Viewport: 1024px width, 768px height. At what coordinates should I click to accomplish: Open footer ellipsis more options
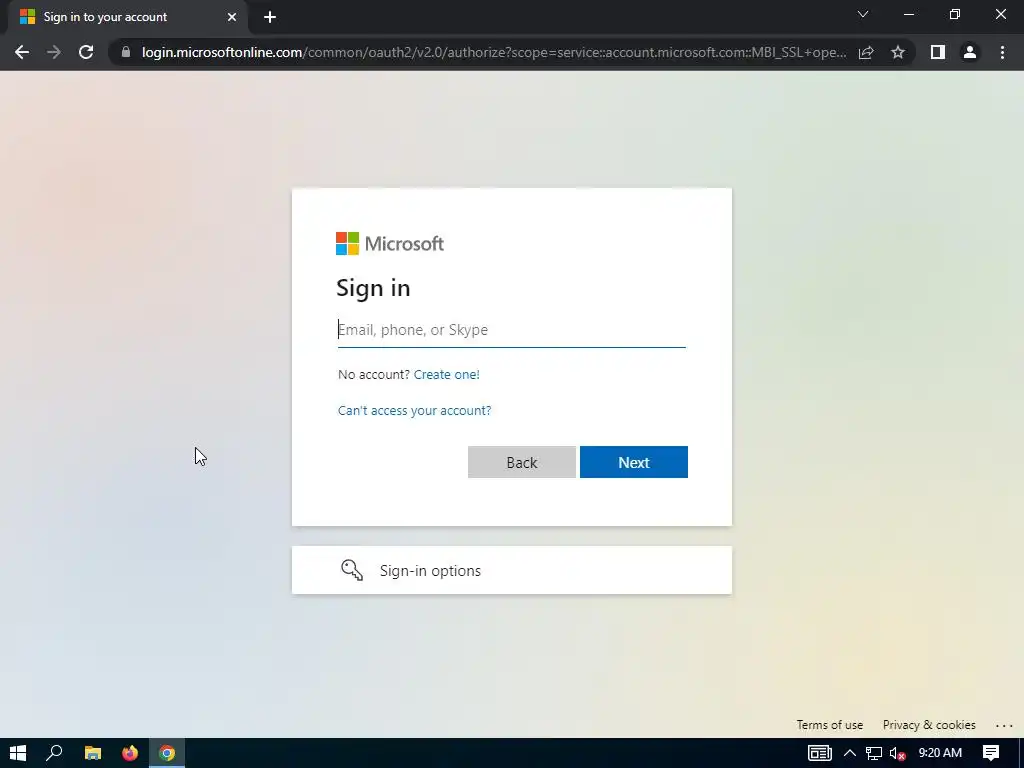1004,726
